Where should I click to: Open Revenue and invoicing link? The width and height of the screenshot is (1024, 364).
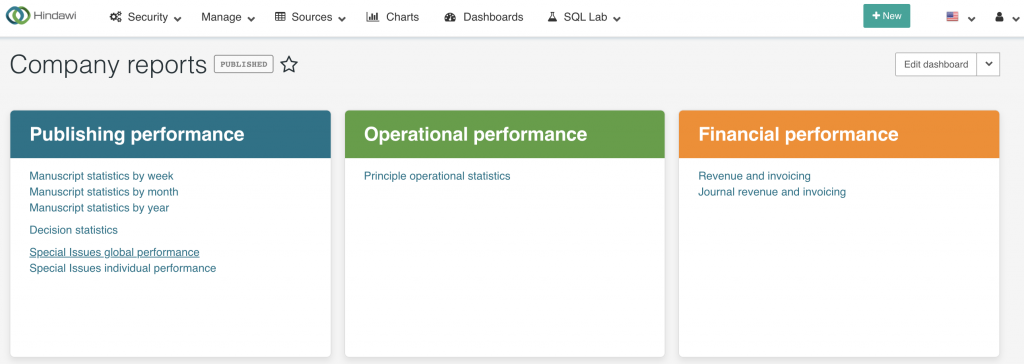tap(754, 176)
